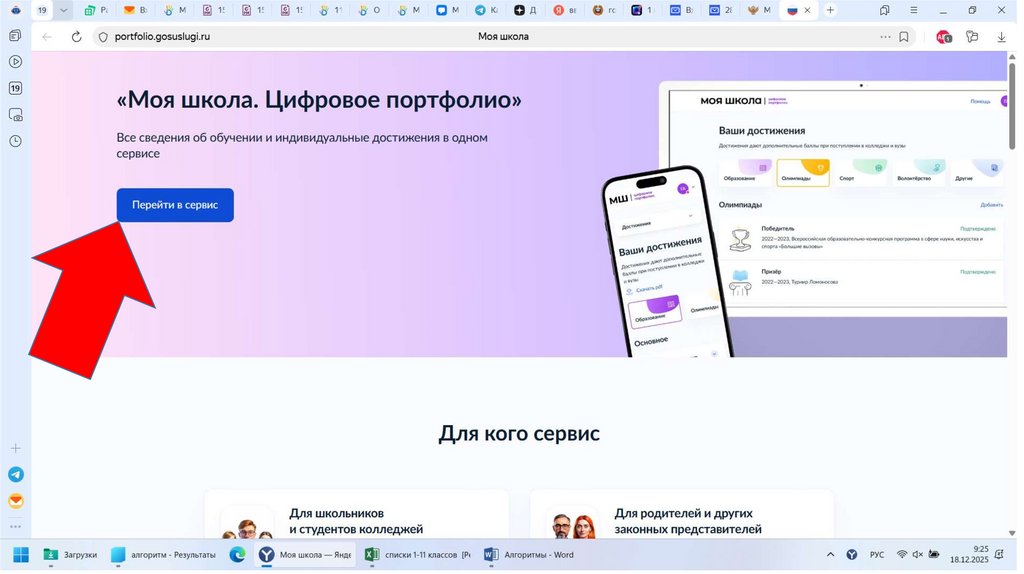The width and height of the screenshot is (1024, 574).
Task: Click «Для школьников и студентов колледжей» card
Action: 357,515
